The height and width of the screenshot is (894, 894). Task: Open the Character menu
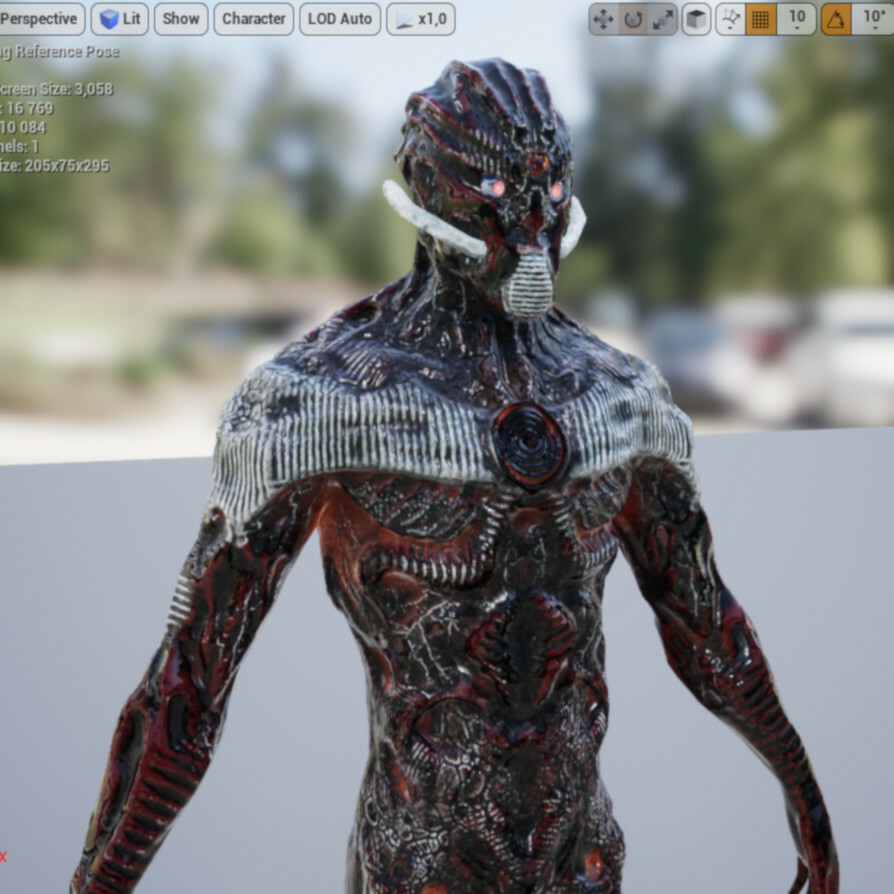point(253,17)
